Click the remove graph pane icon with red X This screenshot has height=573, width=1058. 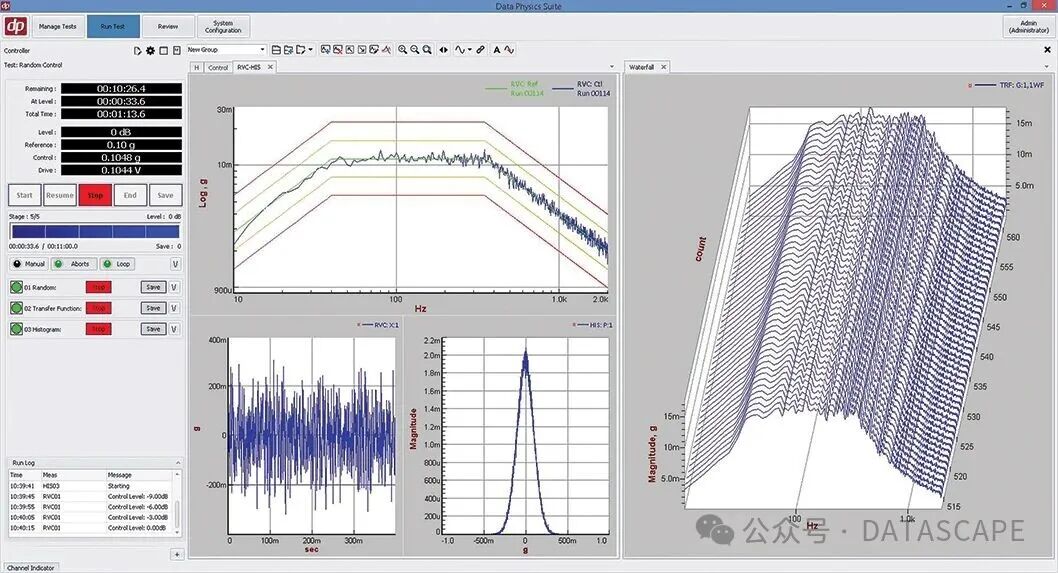(338, 50)
